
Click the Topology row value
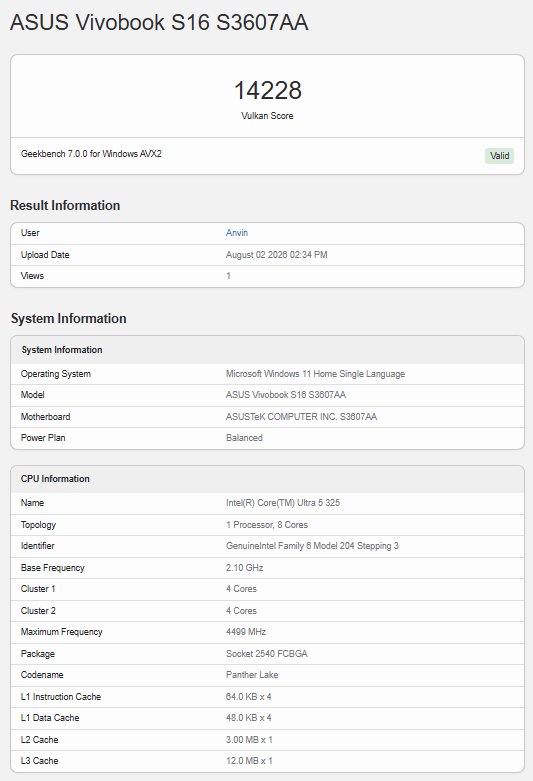coord(266,524)
